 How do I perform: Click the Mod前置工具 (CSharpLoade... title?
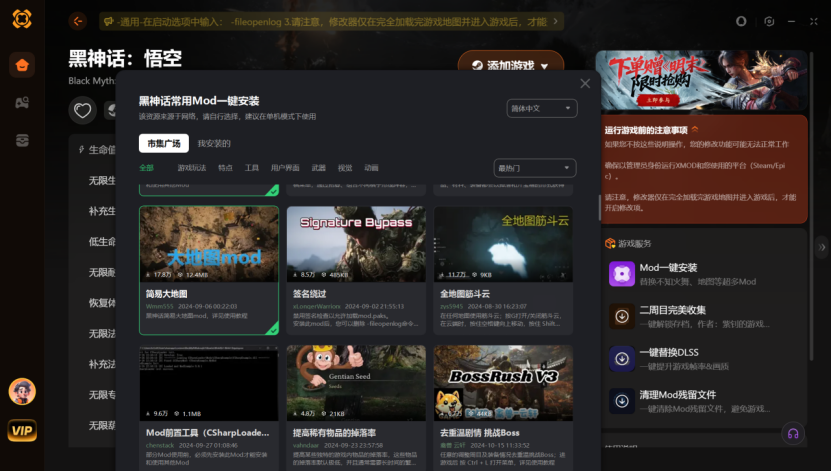click(208, 432)
